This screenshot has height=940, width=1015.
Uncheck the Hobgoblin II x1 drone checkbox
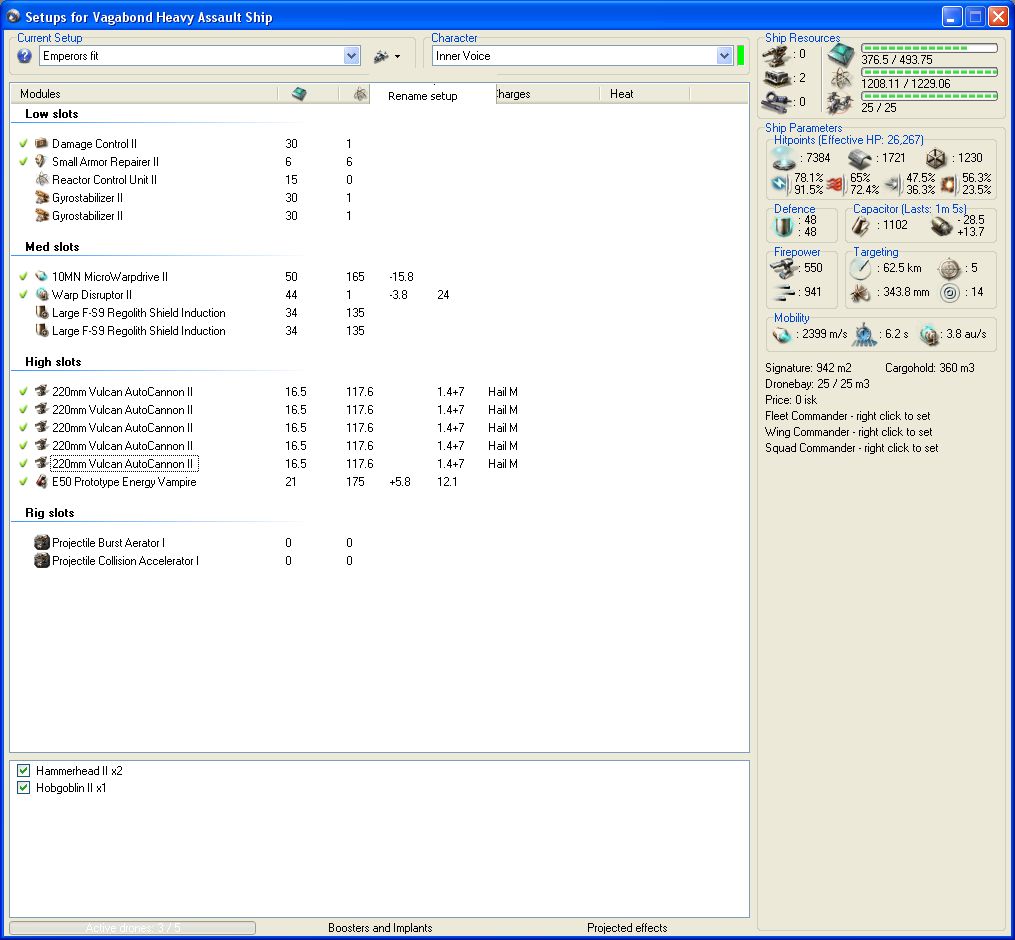(24, 788)
